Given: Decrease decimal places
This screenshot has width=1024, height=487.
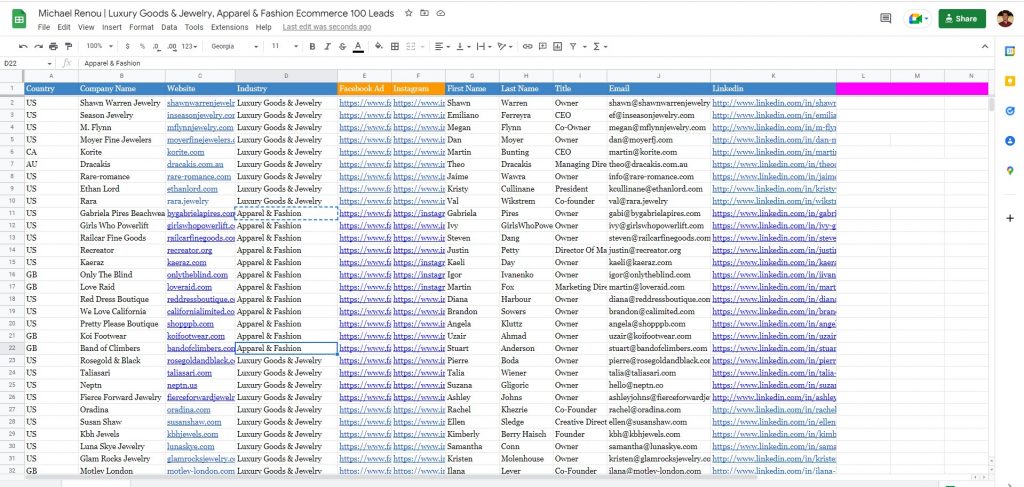Looking at the screenshot, I should click(157, 46).
